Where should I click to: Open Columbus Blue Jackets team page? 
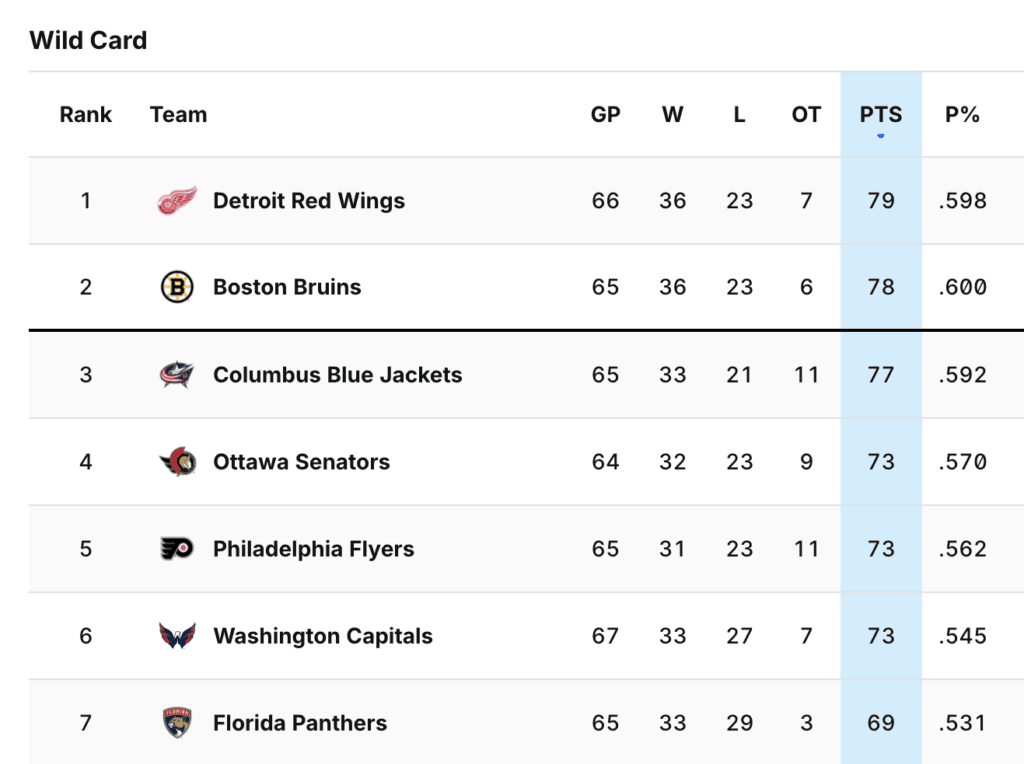(337, 375)
